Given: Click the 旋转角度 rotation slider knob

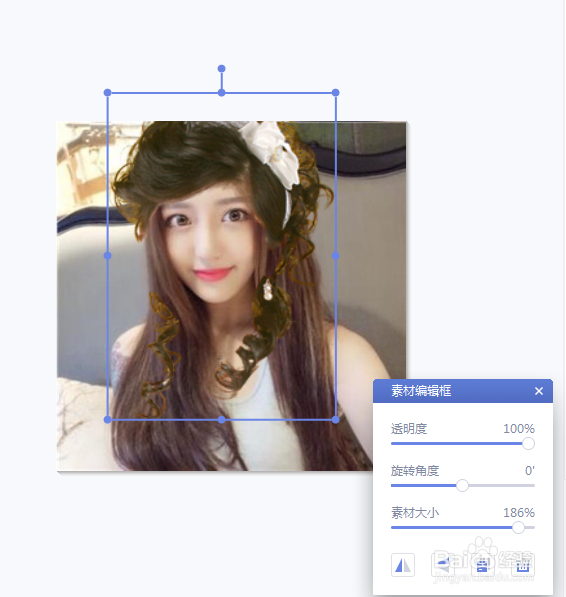Looking at the screenshot, I should click(x=462, y=485).
